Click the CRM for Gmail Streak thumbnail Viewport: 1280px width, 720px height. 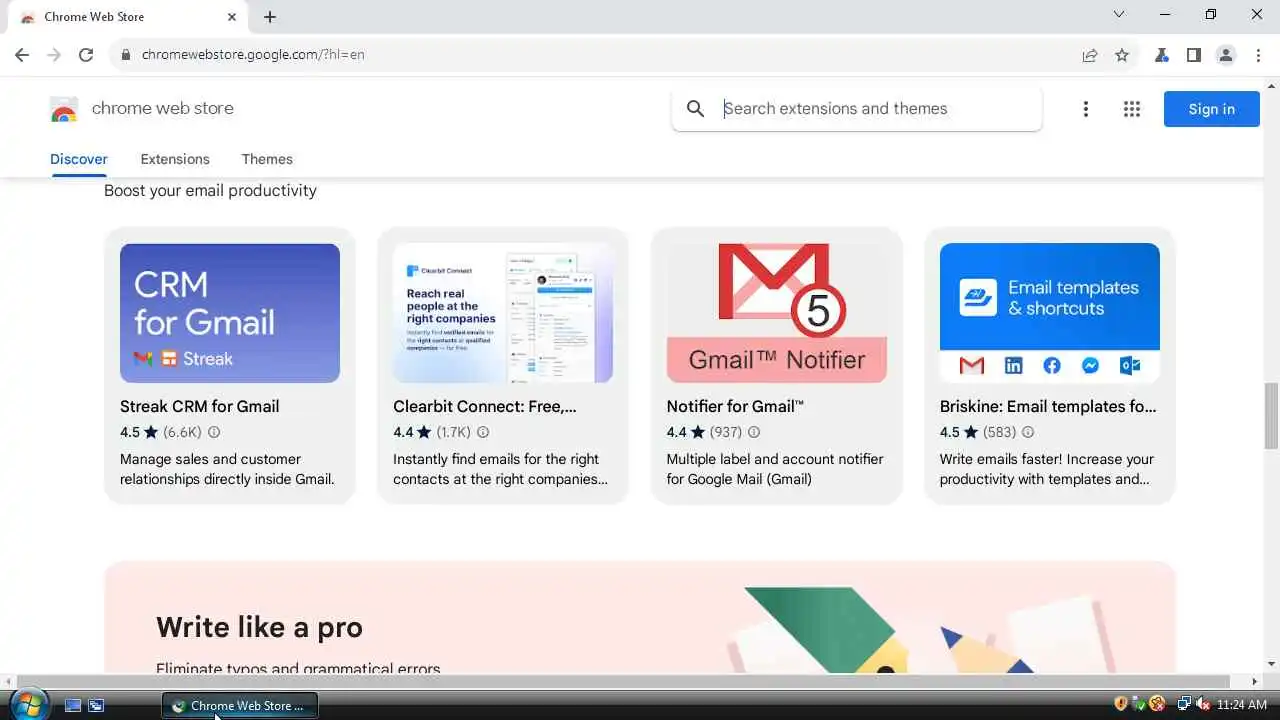(230, 313)
